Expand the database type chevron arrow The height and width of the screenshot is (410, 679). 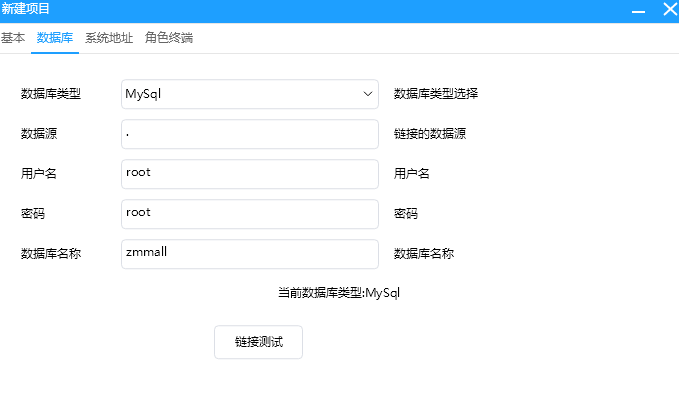tap(368, 94)
